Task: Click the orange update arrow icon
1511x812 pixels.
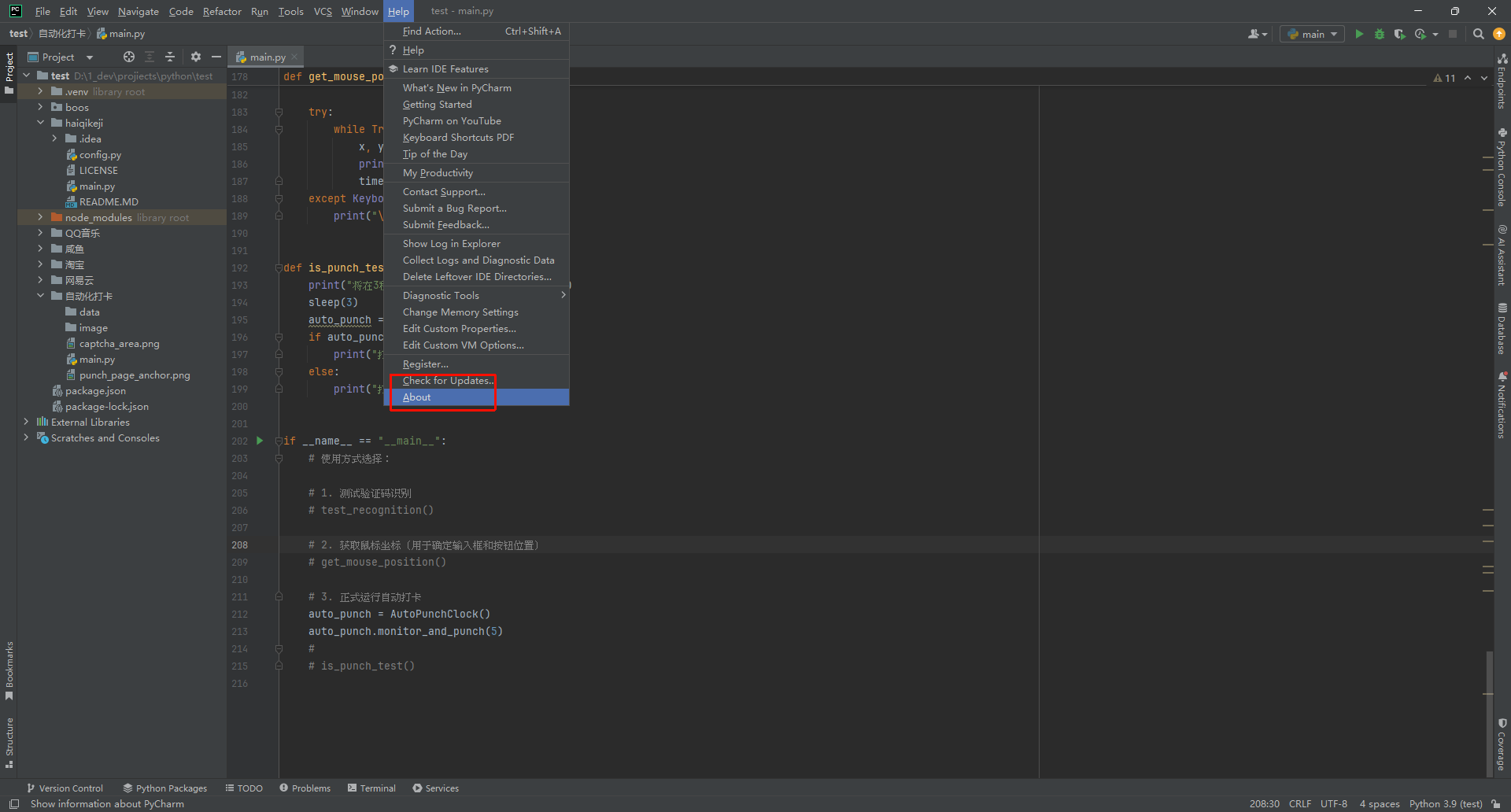Action: (x=1499, y=34)
